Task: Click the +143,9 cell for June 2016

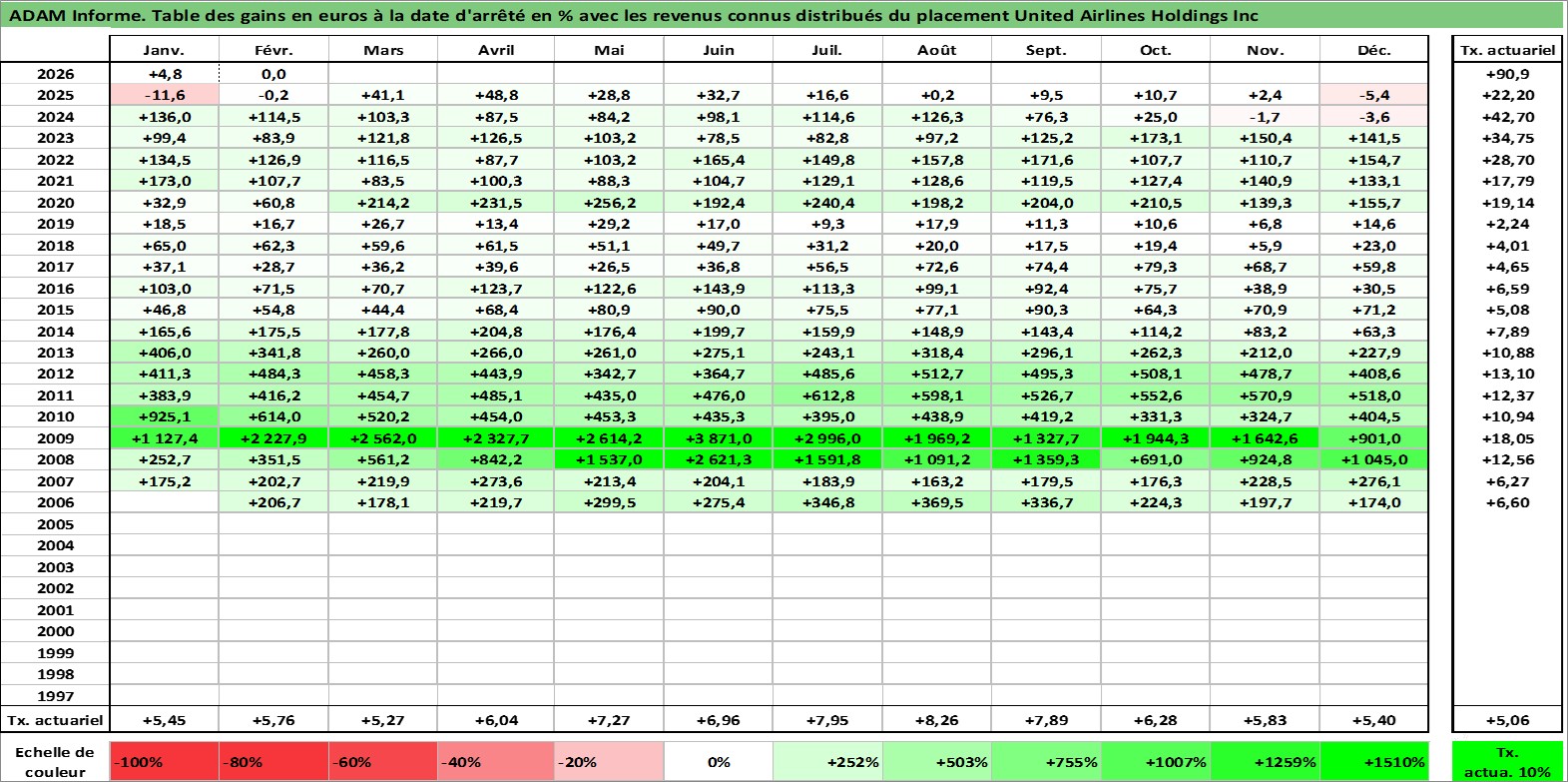Action: pos(718,289)
